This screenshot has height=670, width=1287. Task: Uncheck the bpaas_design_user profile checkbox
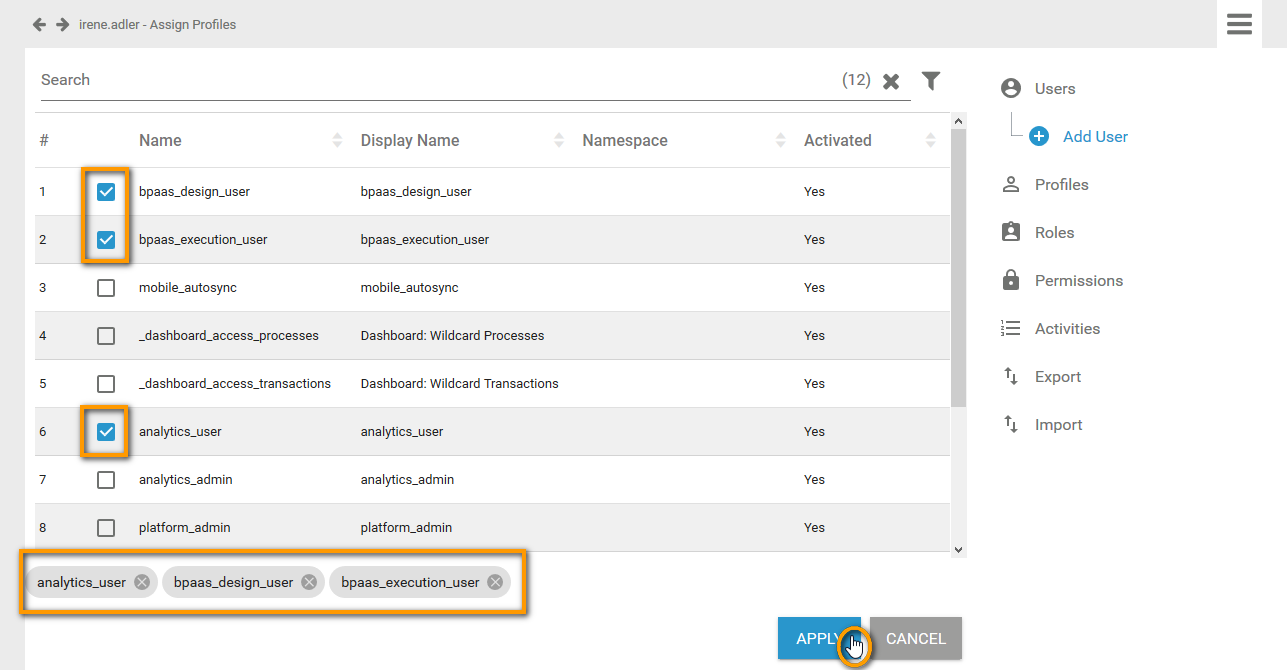click(x=106, y=192)
